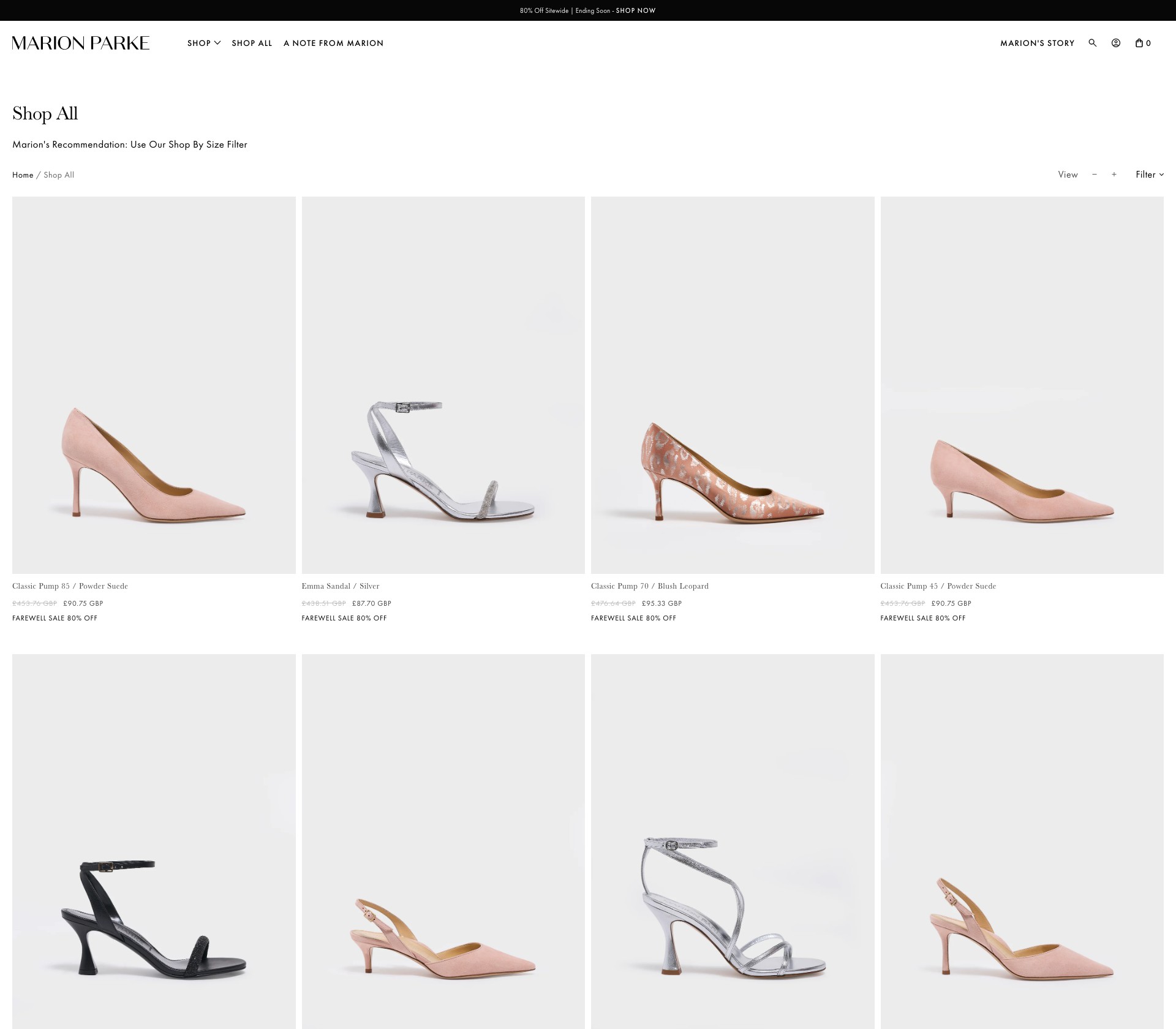Open the Filter dropdown
1176x1029 pixels.
(x=1150, y=175)
